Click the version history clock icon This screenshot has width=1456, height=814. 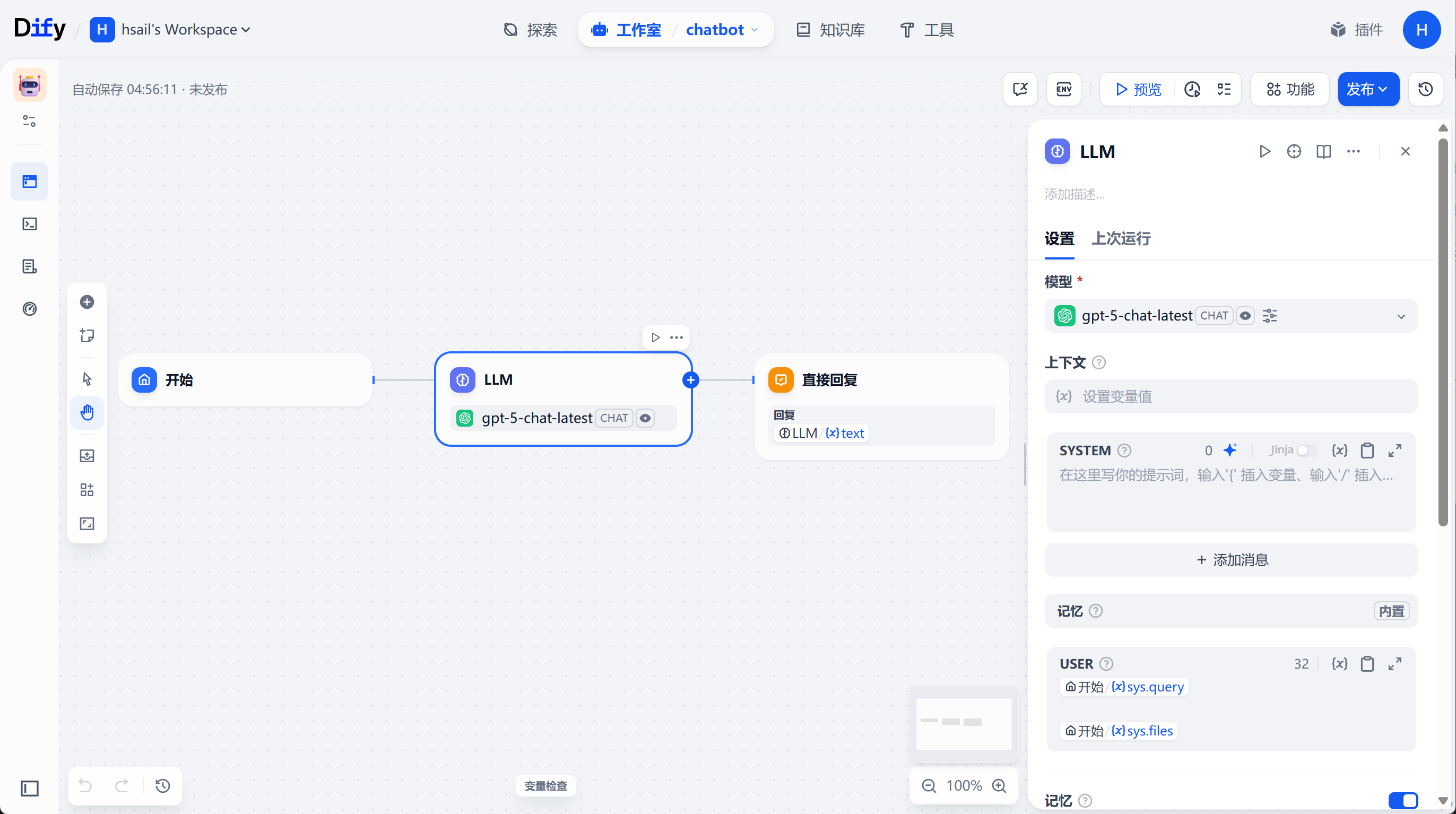1425,89
